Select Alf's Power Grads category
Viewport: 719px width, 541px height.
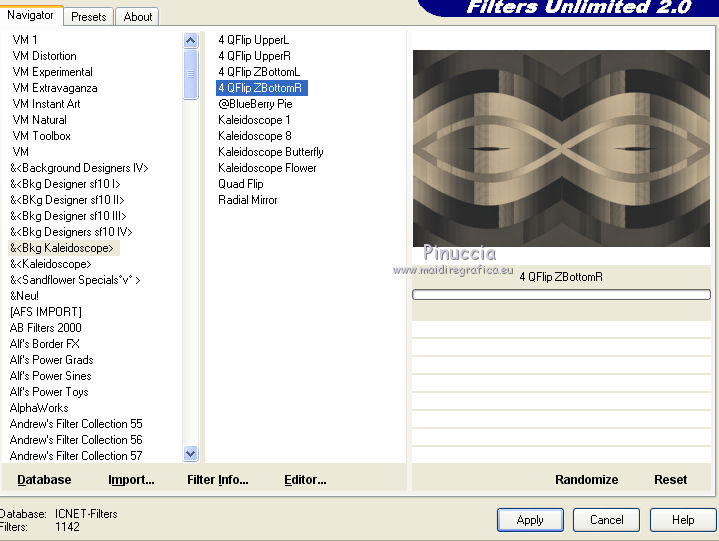click(51, 360)
